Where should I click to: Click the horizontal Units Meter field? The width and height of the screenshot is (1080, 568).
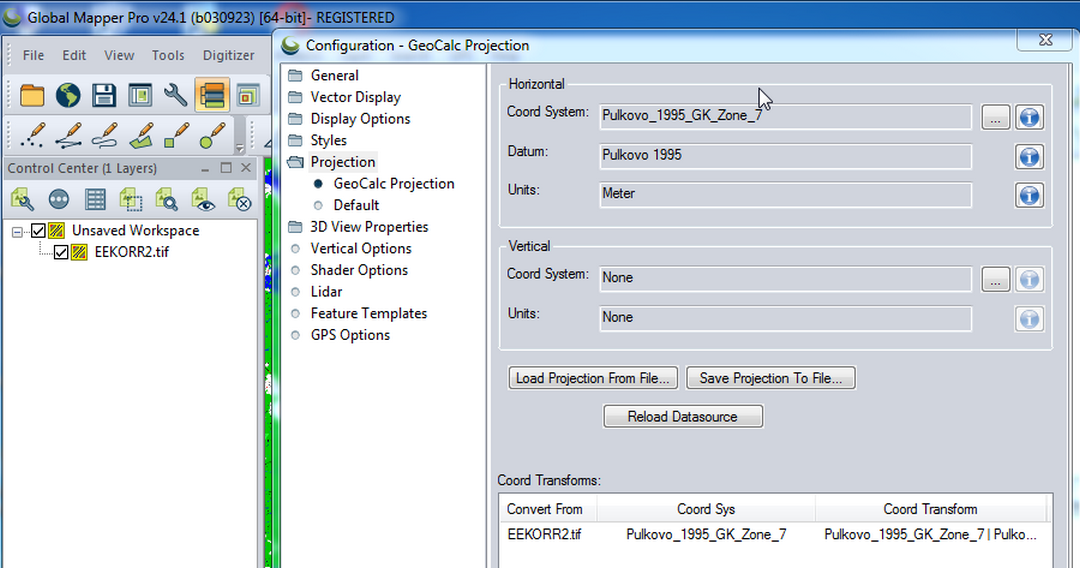(x=785, y=194)
